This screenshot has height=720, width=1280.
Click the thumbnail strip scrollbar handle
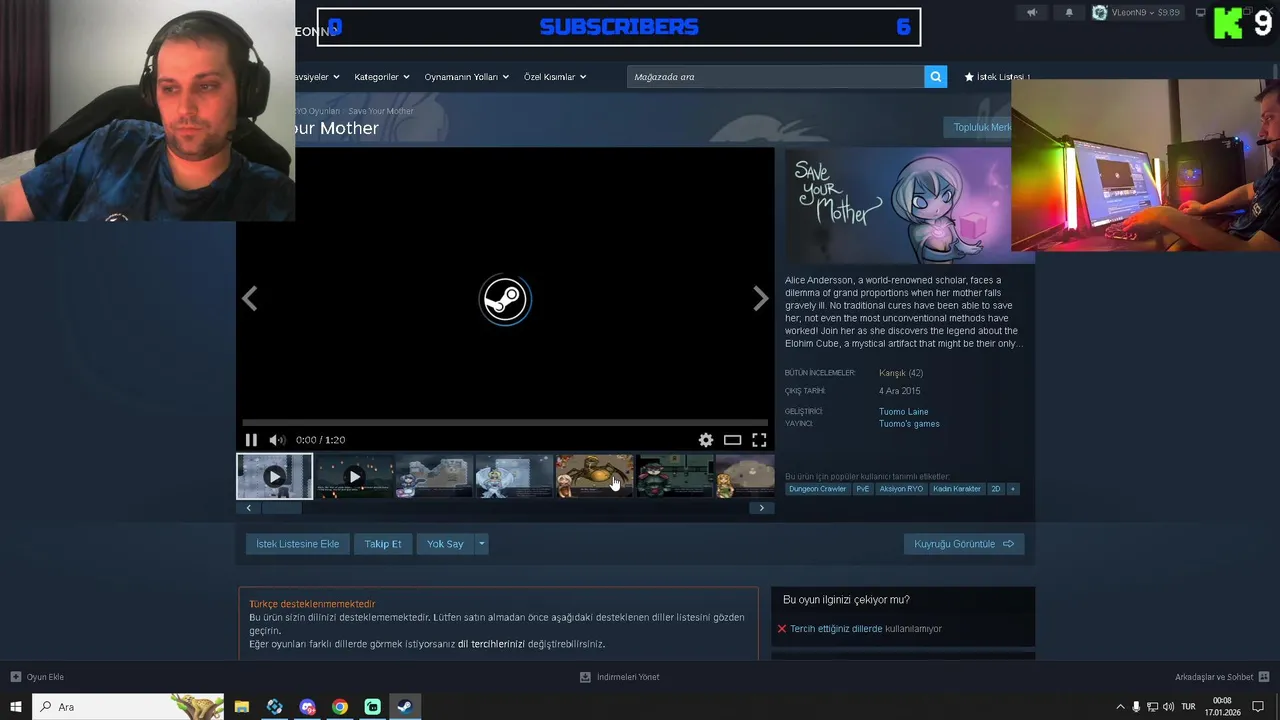281,508
